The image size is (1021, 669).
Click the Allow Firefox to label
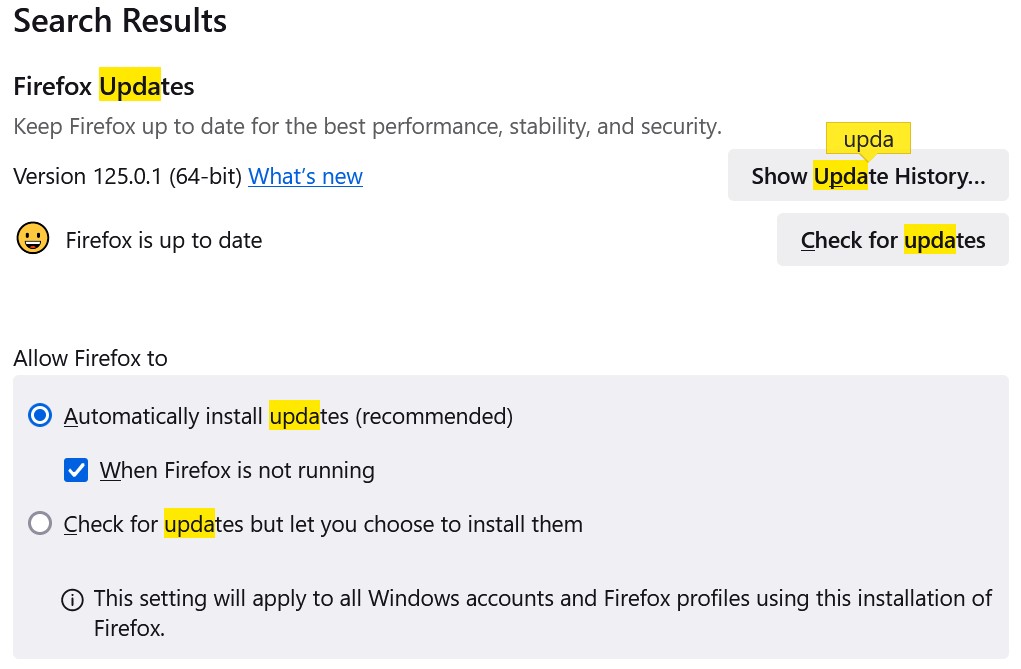click(x=90, y=358)
